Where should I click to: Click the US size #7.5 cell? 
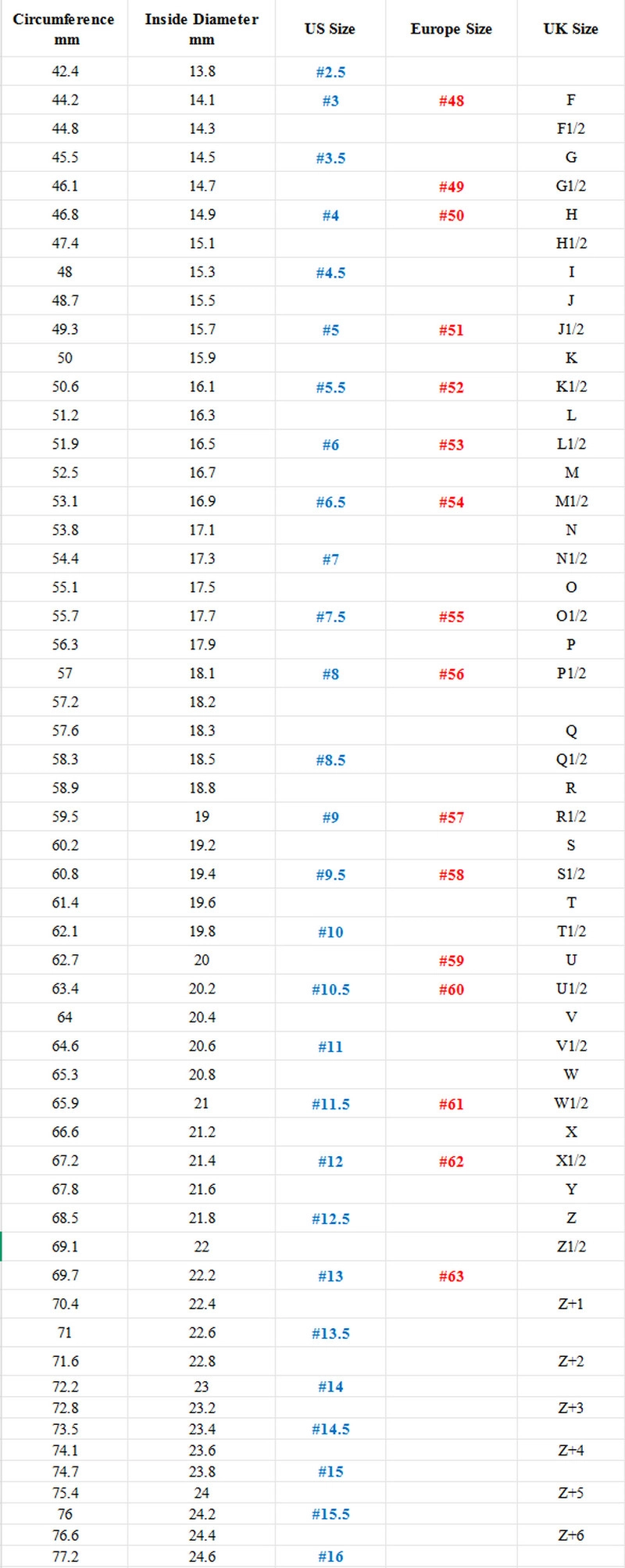330,617
